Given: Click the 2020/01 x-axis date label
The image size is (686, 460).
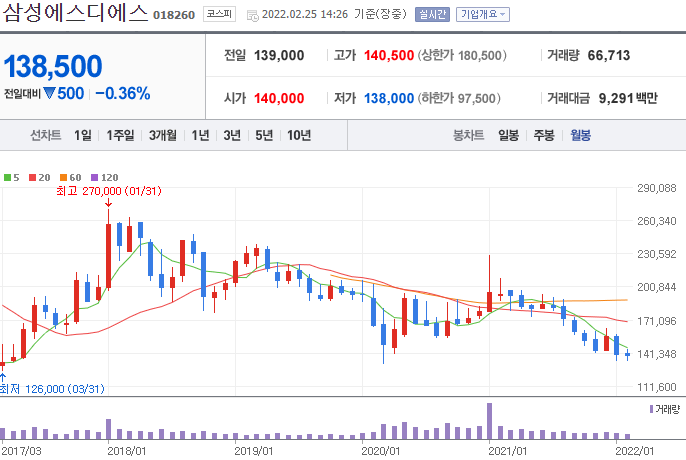Looking at the screenshot, I should click(381, 451).
